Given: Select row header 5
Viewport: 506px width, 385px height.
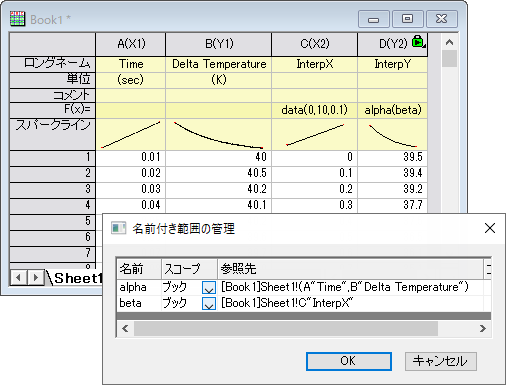Looking at the screenshot, I should point(53,222).
